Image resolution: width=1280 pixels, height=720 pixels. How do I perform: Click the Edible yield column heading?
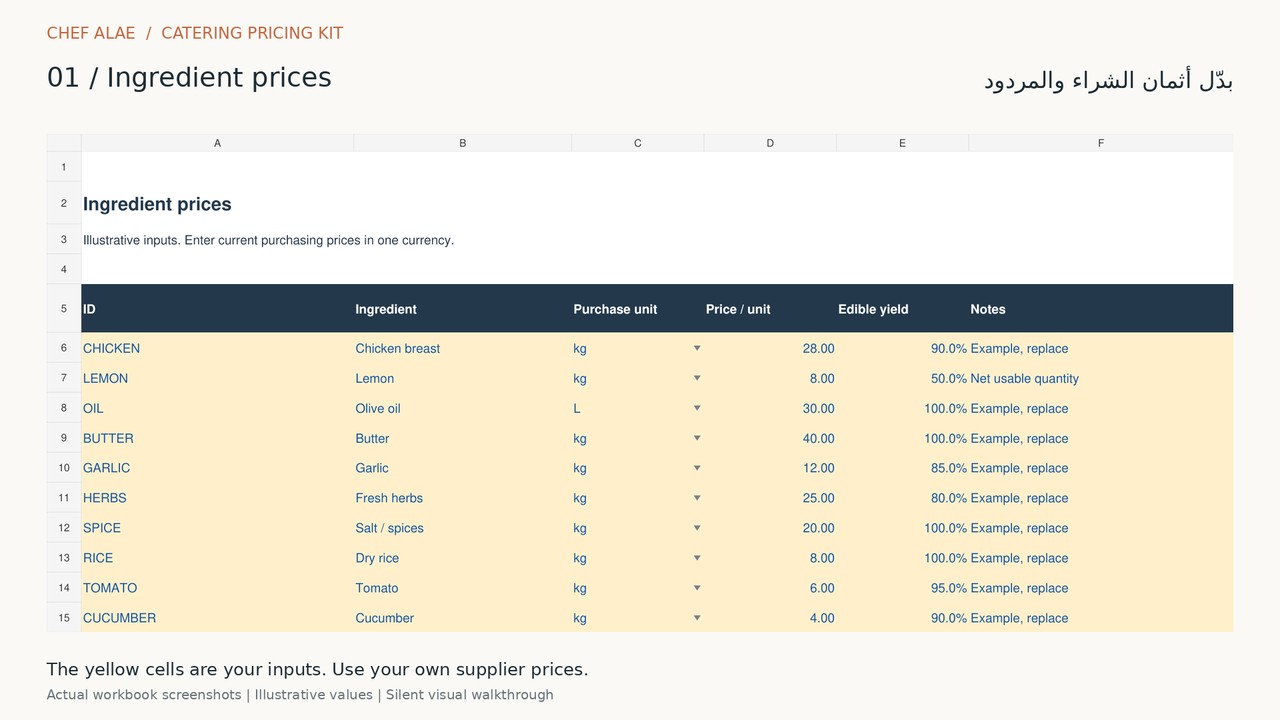(x=873, y=309)
